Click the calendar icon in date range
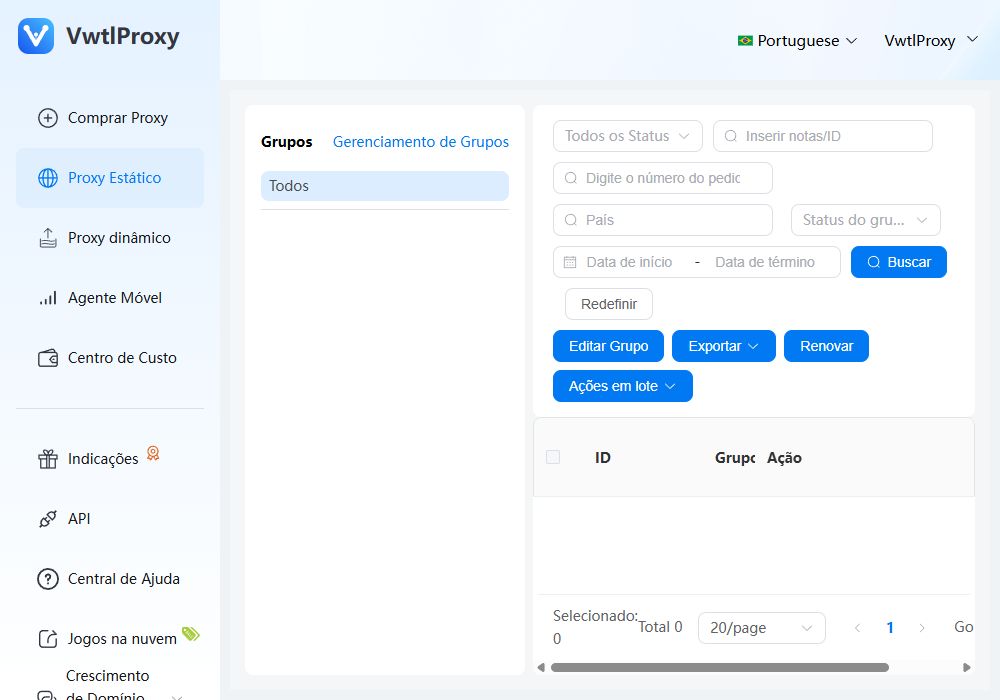1000x700 pixels. point(570,262)
